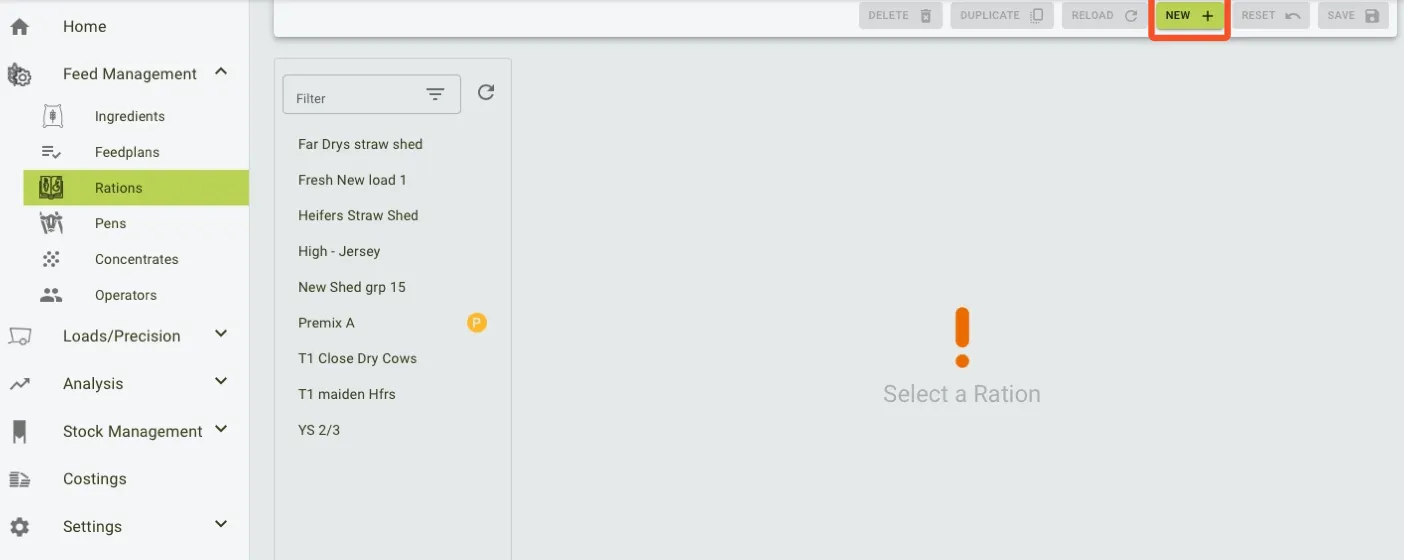The width and height of the screenshot is (1404, 560).
Task: Create a ration with the NEW button
Action: click(x=1190, y=16)
